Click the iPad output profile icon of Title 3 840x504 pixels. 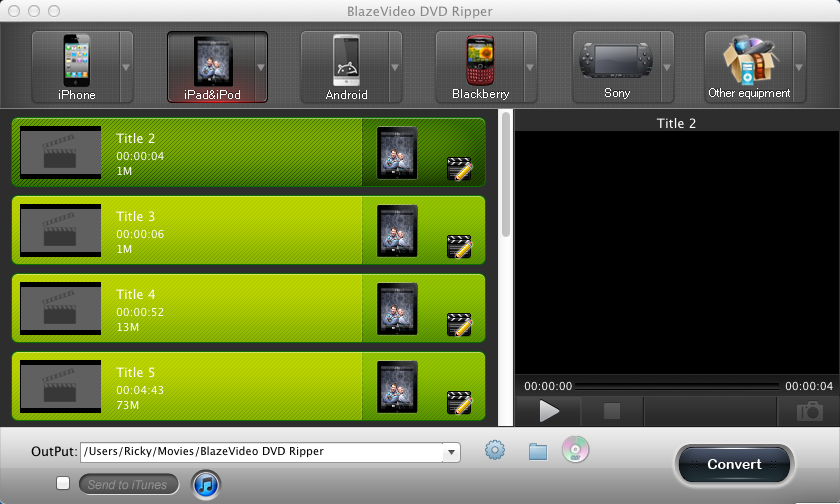coord(397,231)
